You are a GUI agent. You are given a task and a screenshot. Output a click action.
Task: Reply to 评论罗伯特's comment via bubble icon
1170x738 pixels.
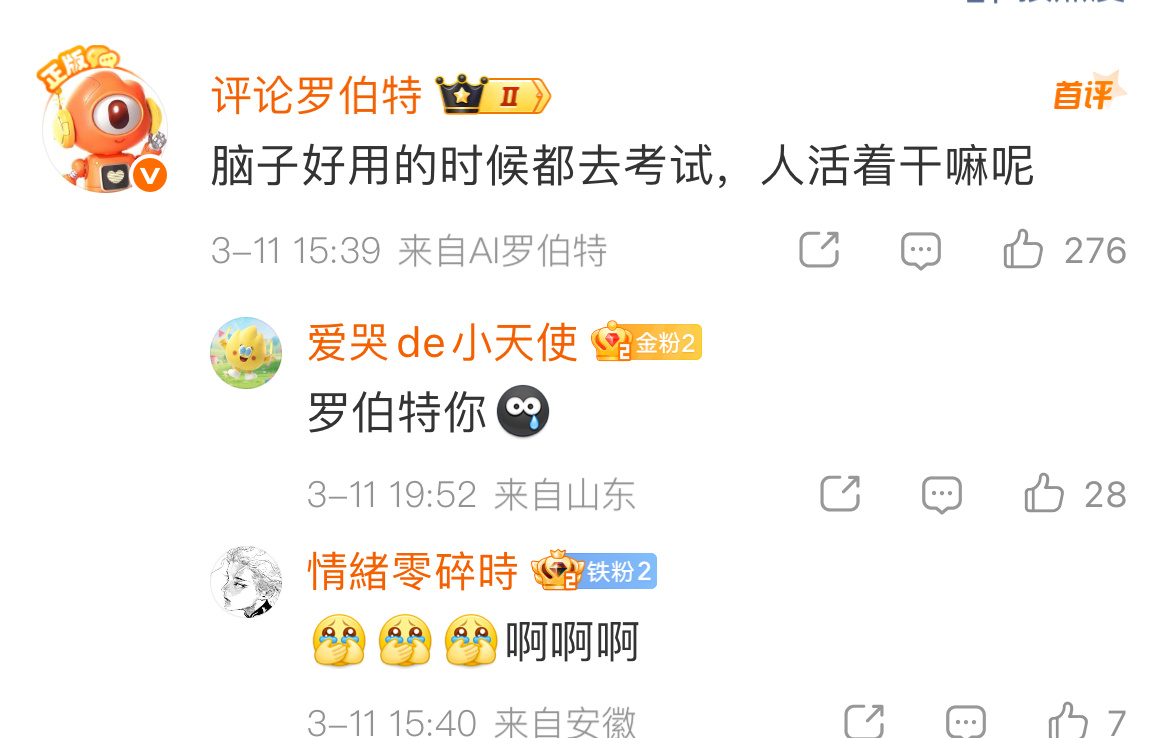point(921,251)
